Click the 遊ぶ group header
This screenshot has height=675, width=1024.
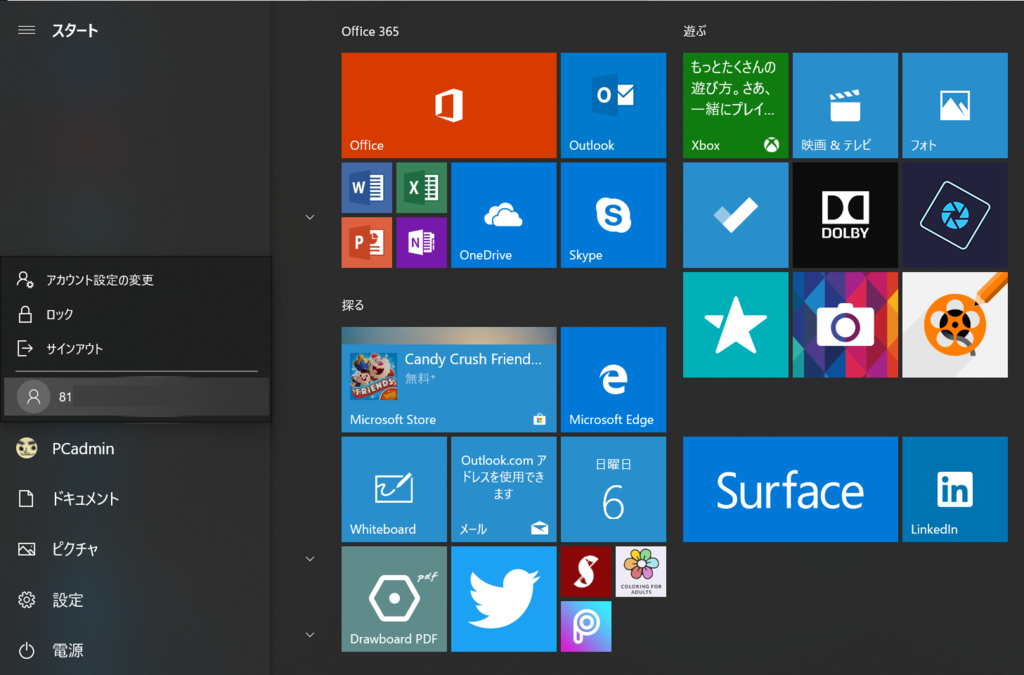click(x=695, y=31)
